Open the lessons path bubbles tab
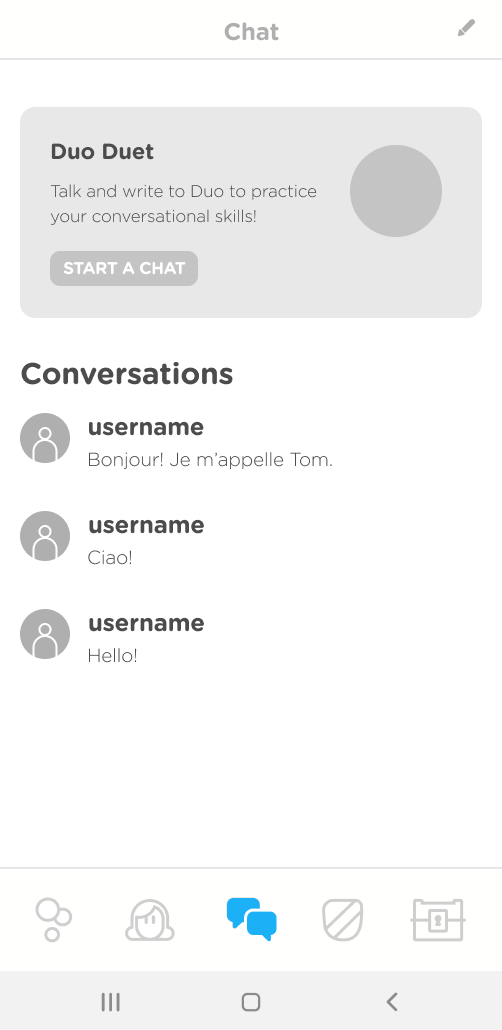 [53, 919]
